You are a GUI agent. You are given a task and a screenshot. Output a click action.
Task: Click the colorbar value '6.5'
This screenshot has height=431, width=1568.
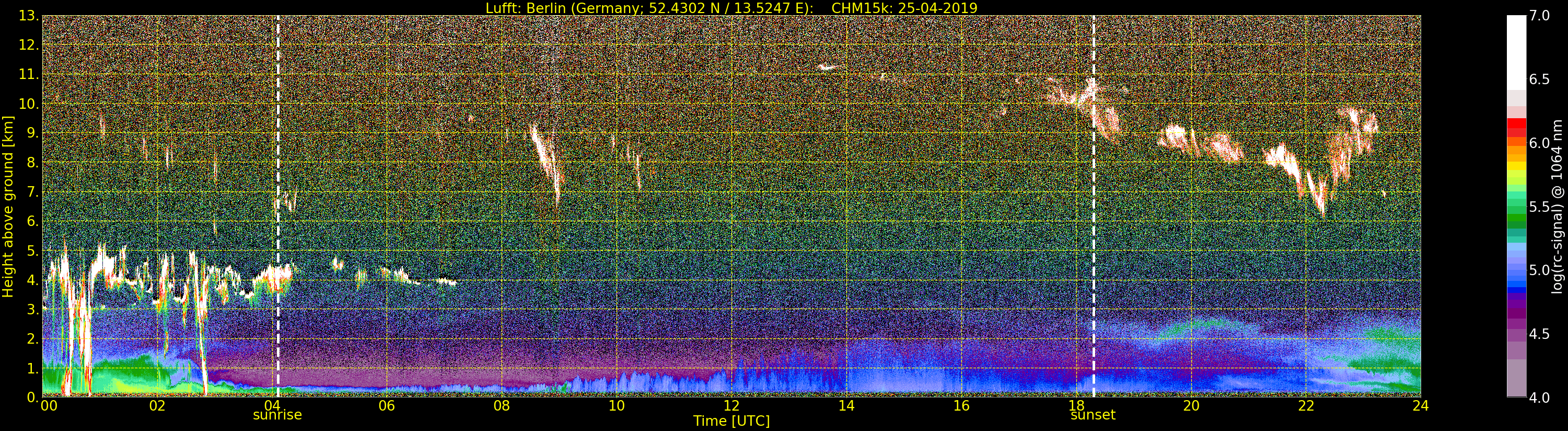(1539, 80)
